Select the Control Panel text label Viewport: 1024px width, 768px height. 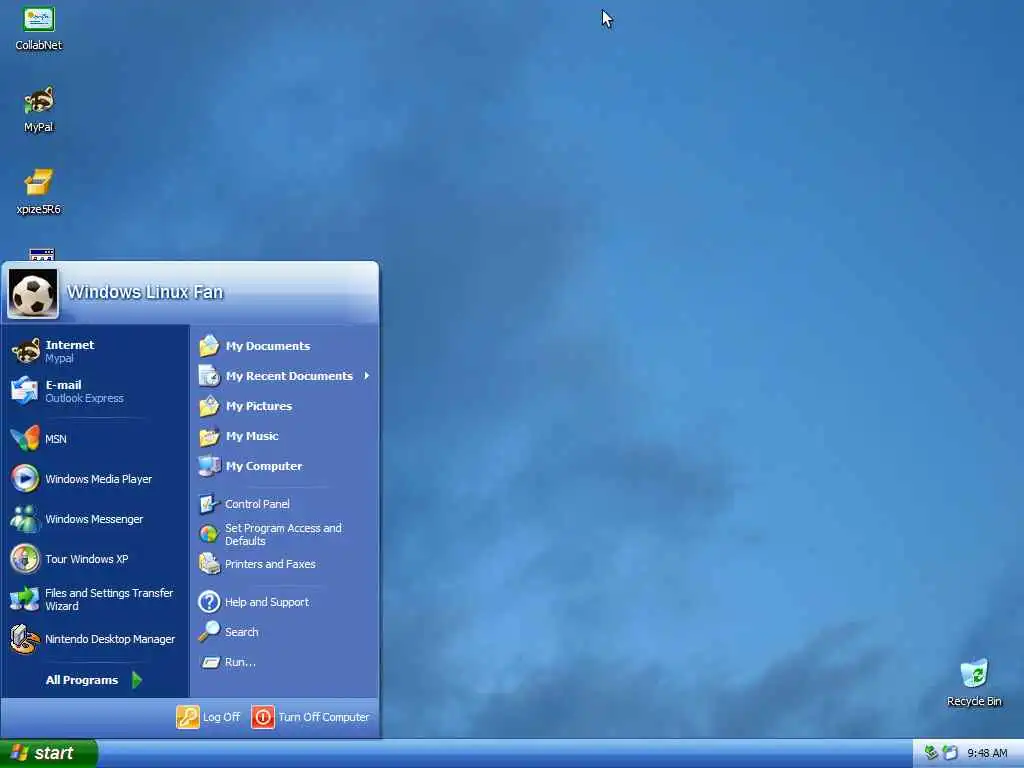coord(257,504)
